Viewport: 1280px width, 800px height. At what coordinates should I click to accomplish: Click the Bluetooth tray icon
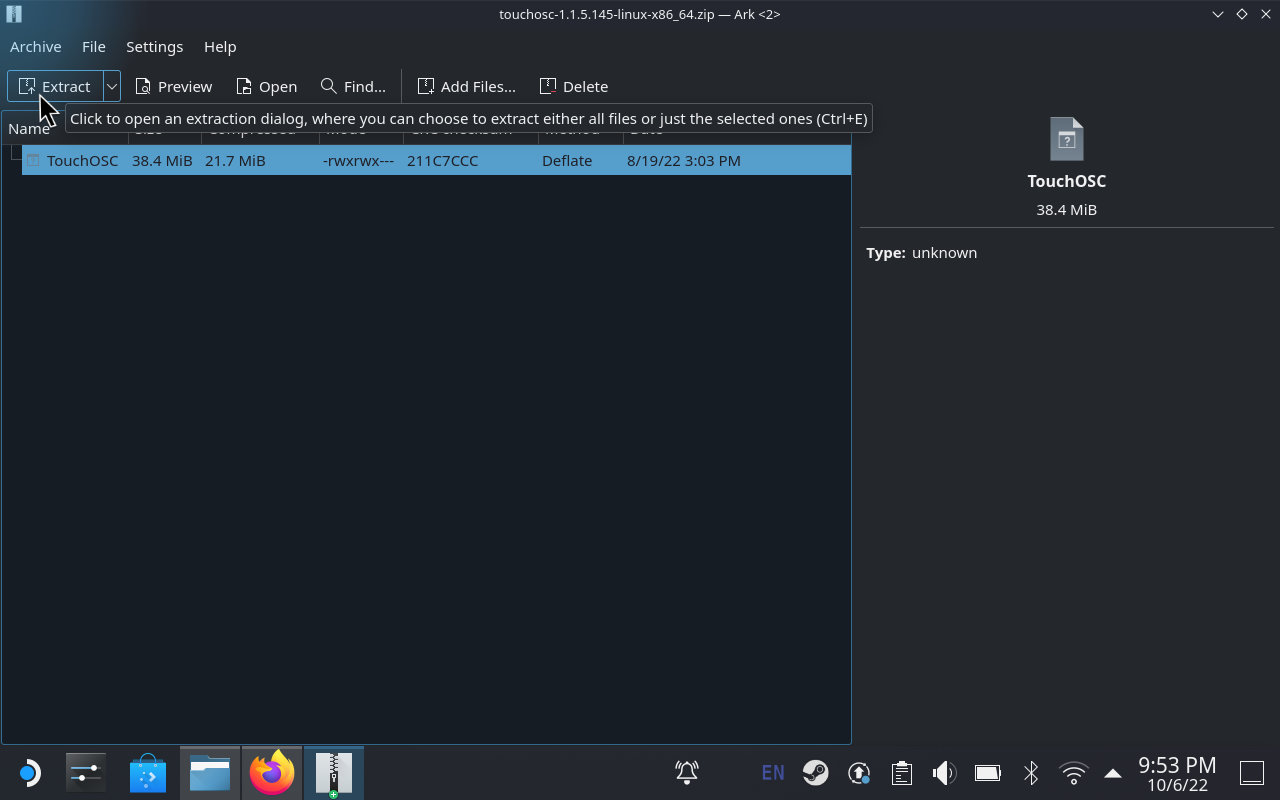click(1031, 773)
